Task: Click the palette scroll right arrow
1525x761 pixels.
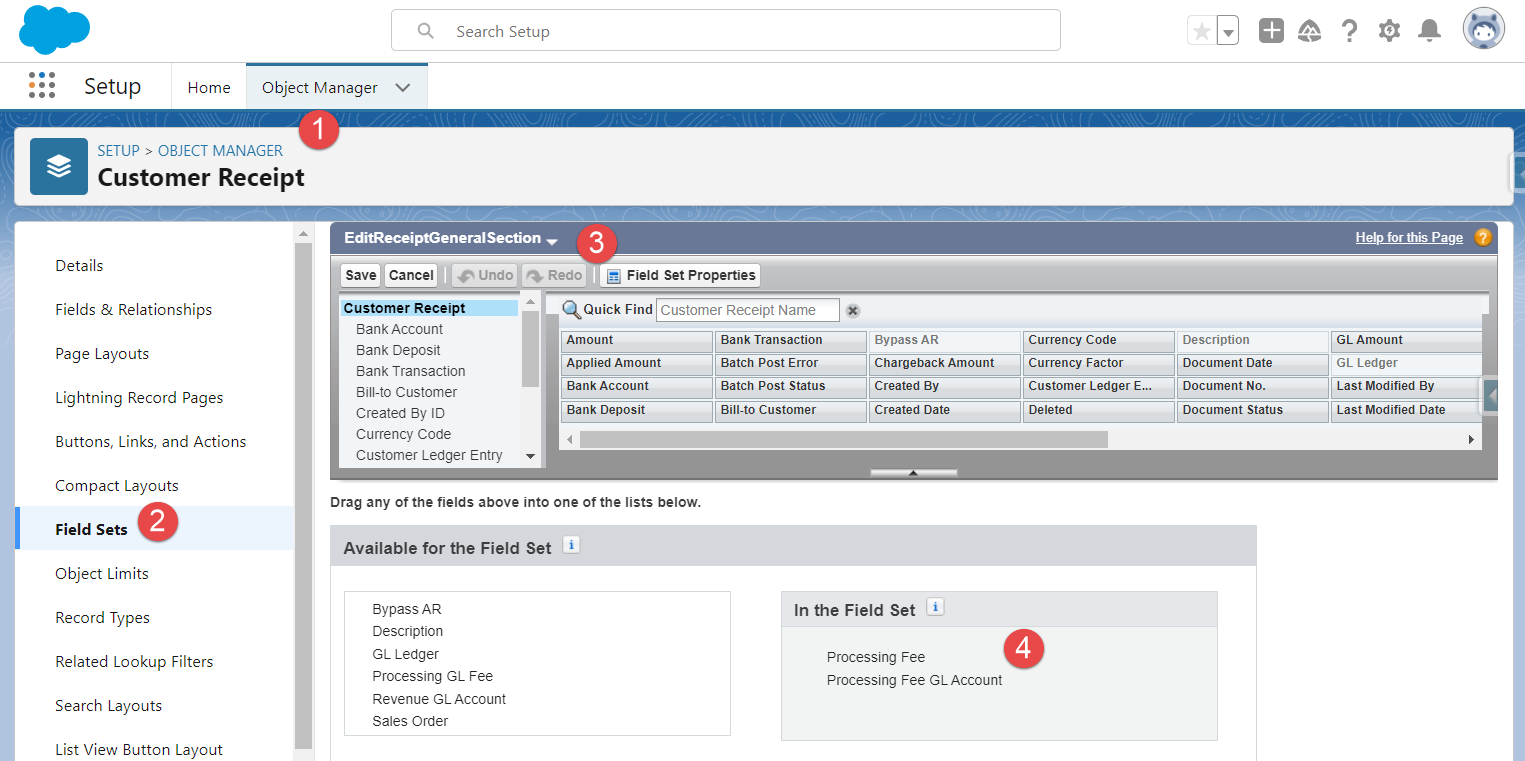Action: tap(1471, 439)
